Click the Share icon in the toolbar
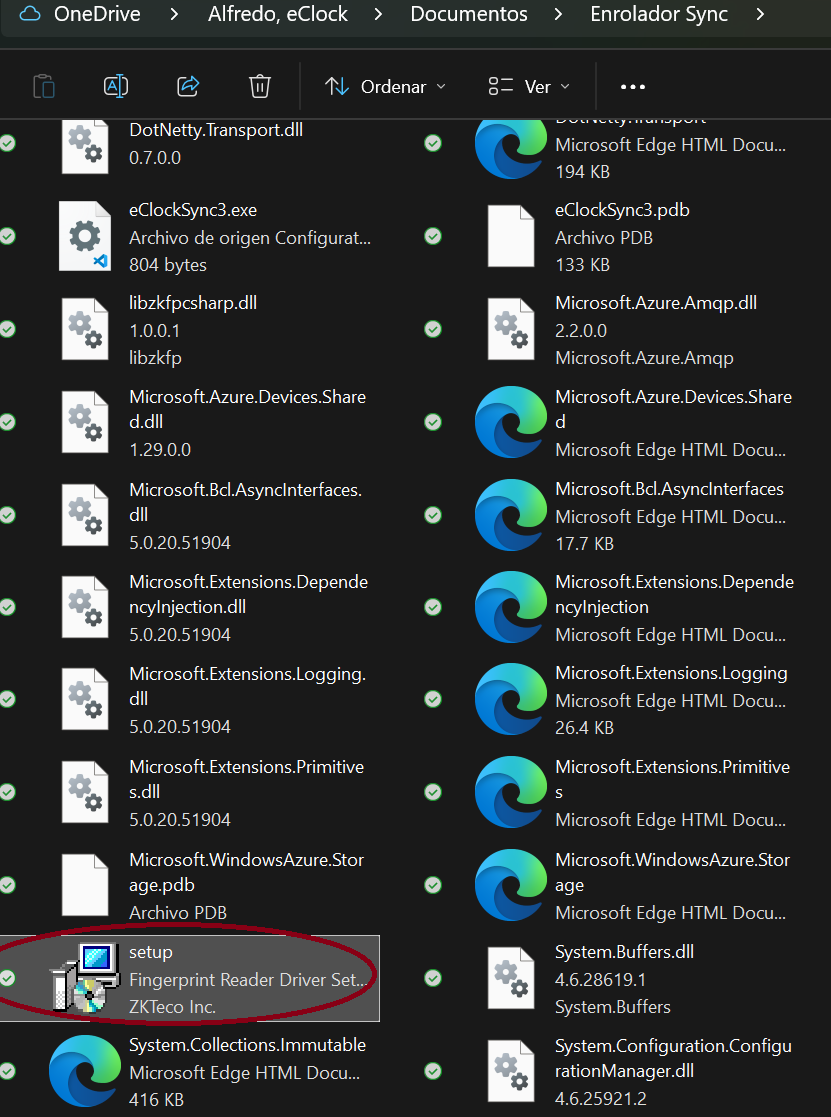Viewport: 831px width, 1117px height. (x=188, y=87)
